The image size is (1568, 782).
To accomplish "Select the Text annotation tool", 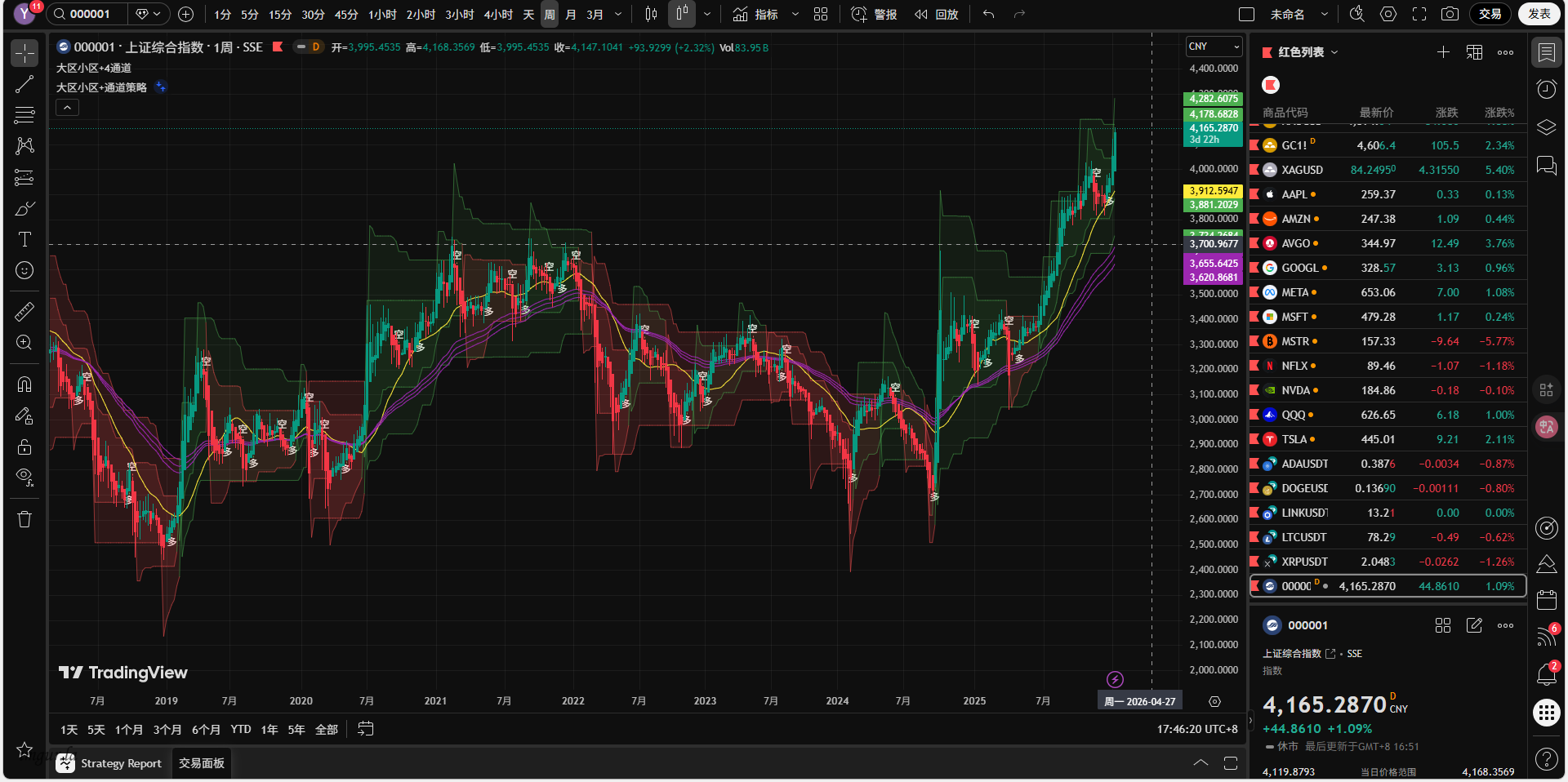I will click(24, 239).
